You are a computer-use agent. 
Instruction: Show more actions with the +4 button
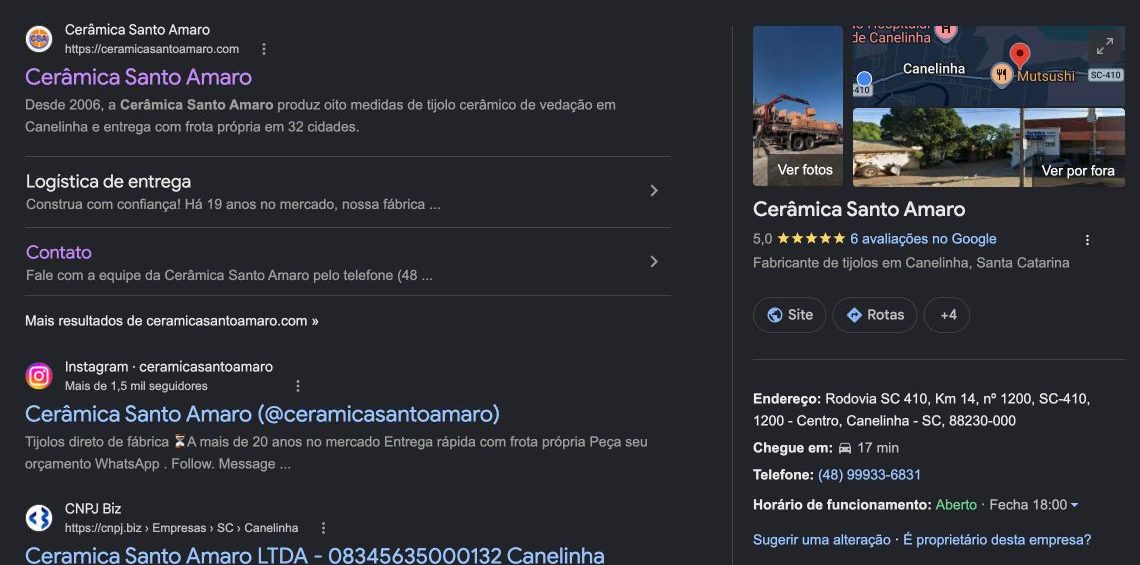pyautogui.click(x=947, y=315)
